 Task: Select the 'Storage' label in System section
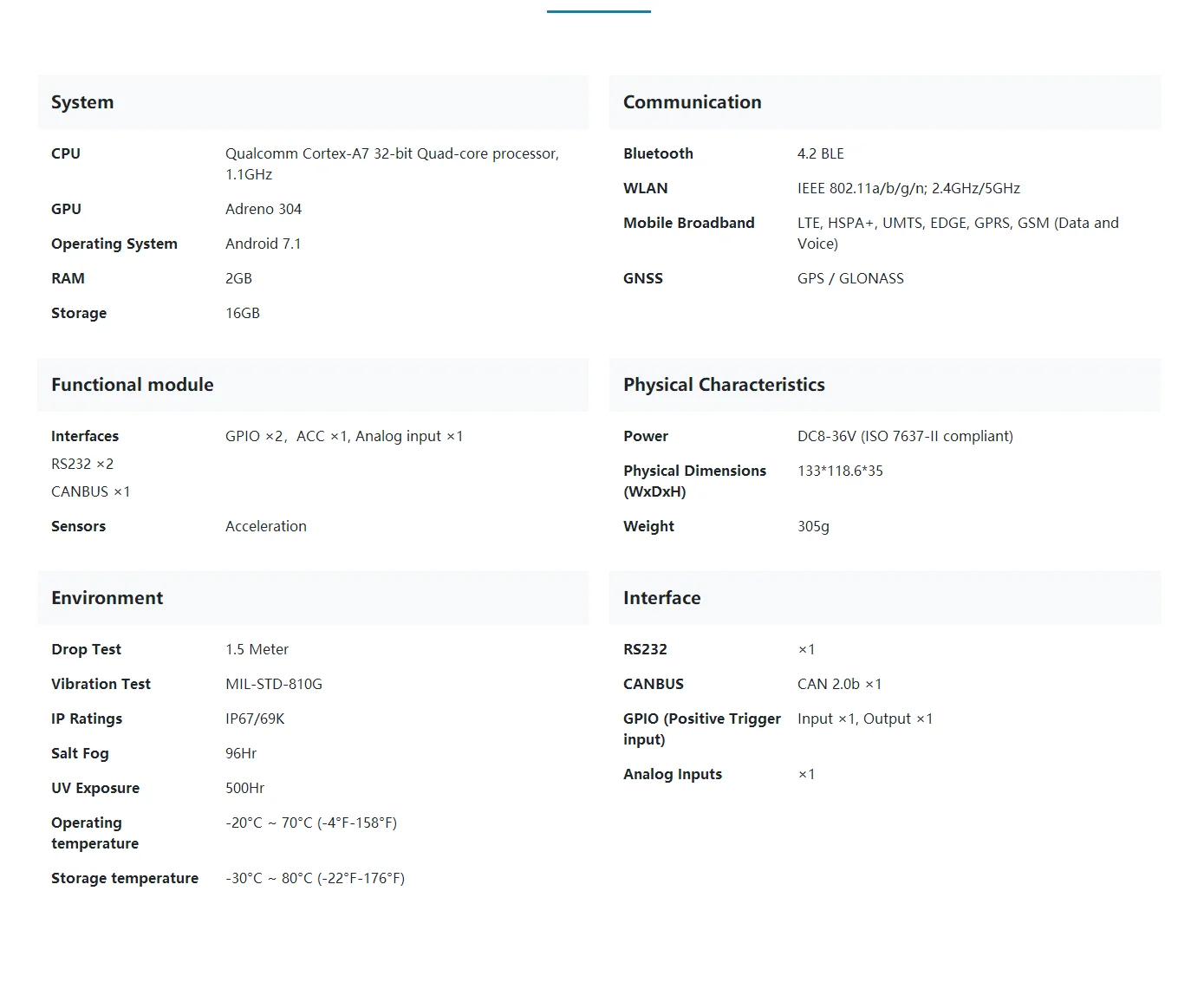[x=79, y=313]
